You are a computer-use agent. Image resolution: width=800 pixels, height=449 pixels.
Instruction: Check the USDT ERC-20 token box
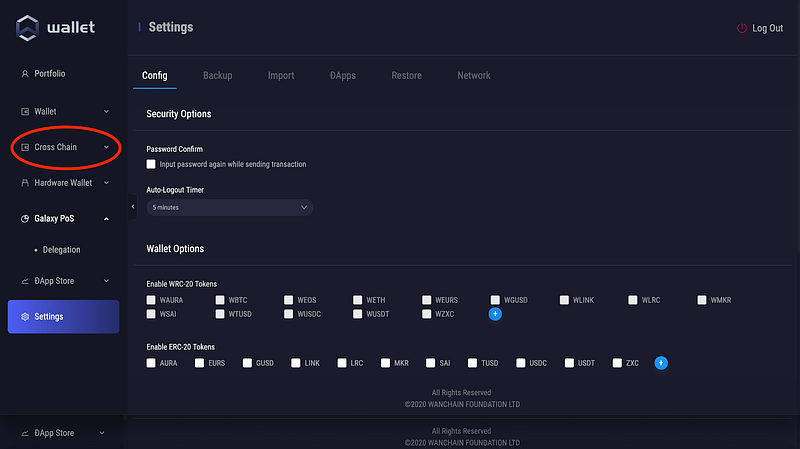click(569, 363)
